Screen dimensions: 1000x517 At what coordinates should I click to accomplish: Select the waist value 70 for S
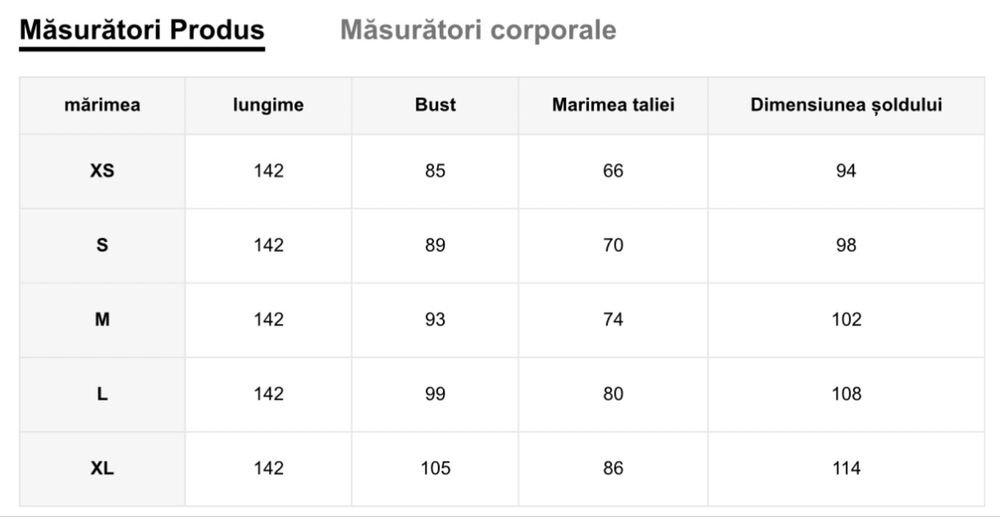[613, 245]
